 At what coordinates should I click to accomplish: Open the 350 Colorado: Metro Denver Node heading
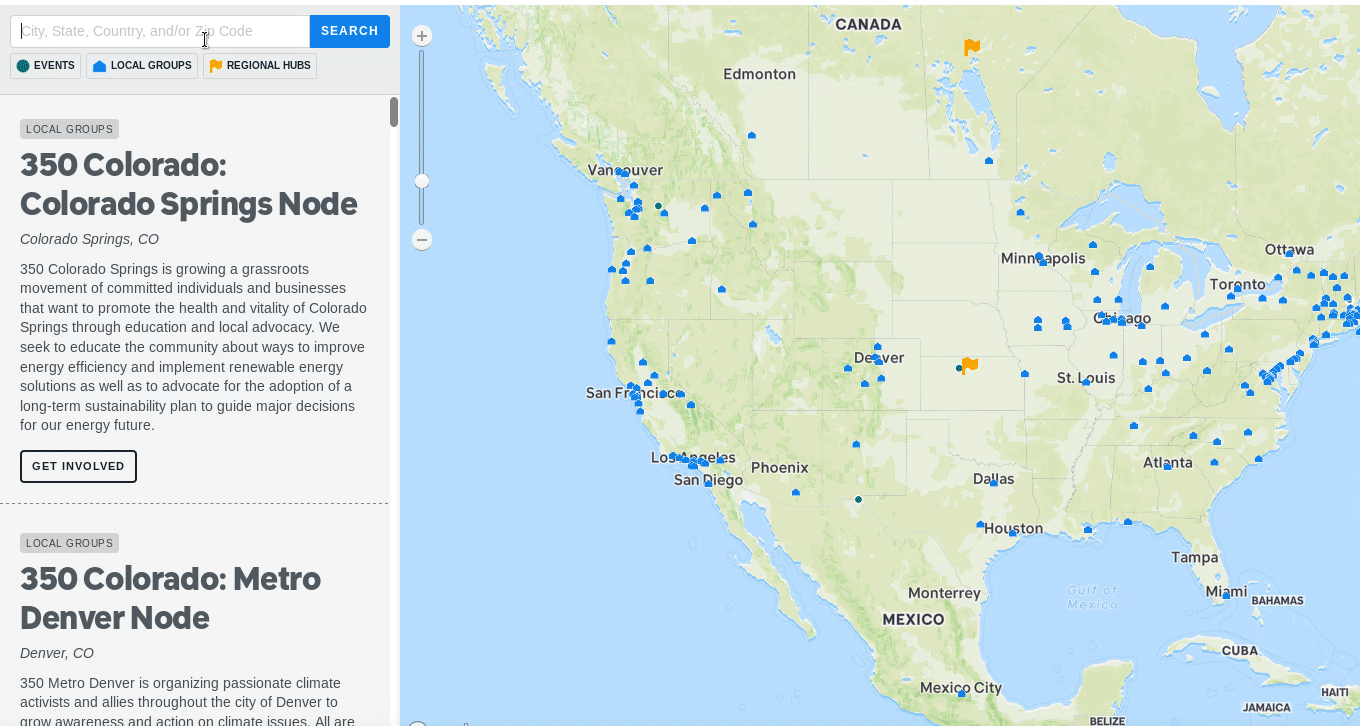point(171,598)
